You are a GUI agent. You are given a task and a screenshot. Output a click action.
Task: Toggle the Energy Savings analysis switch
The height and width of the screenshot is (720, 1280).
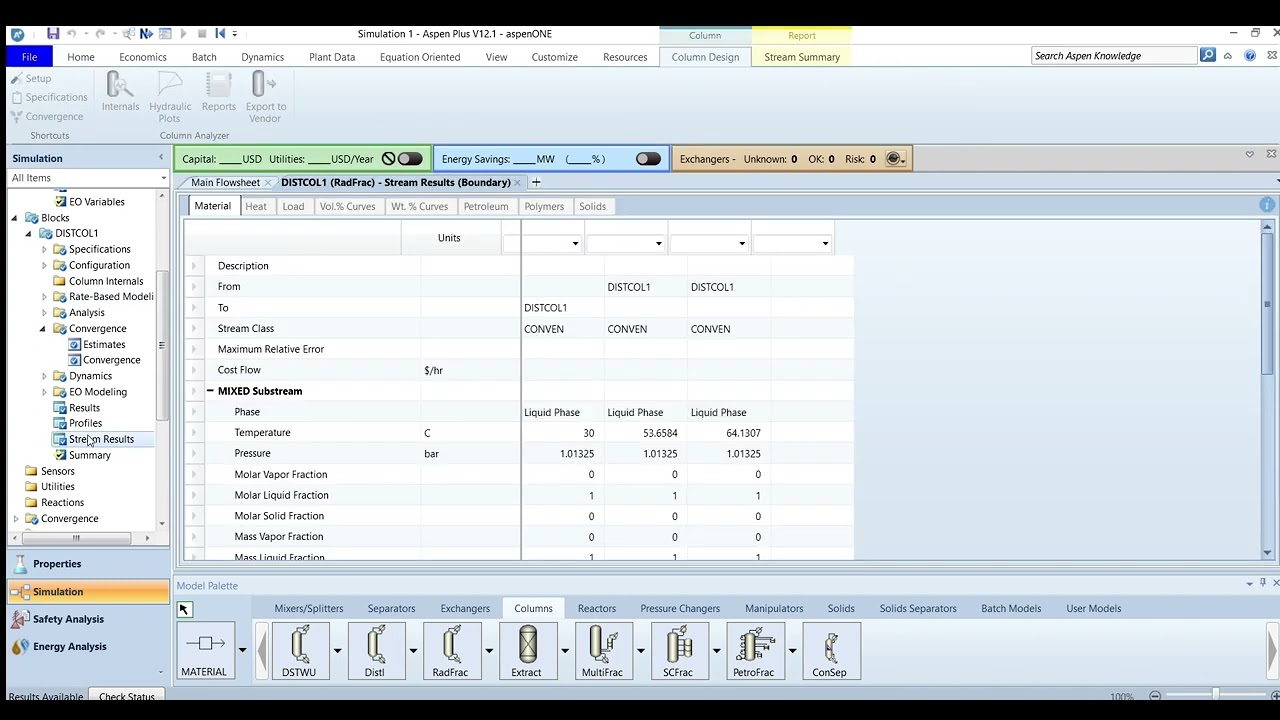coord(648,159)
